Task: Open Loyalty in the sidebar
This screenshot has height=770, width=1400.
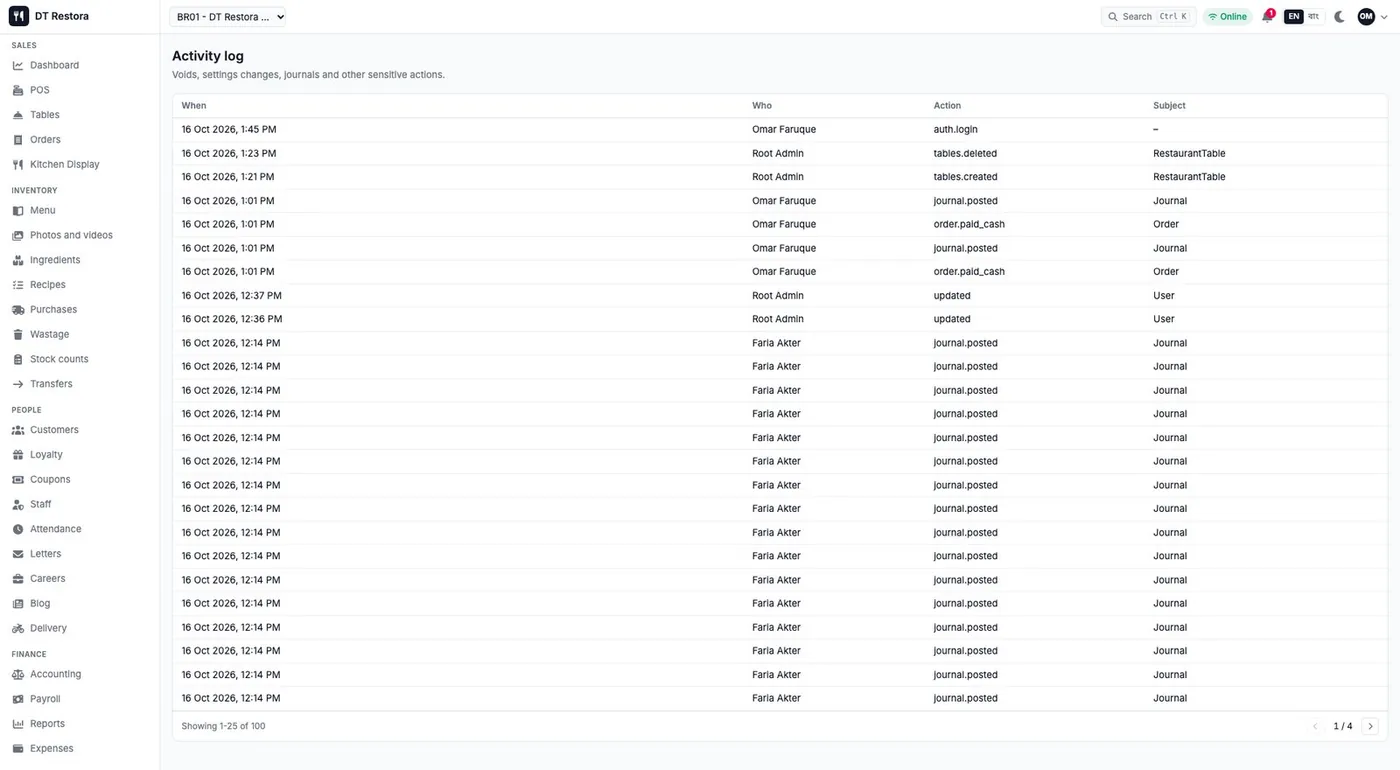Action: pyautogui.click(x=46, y=455)
